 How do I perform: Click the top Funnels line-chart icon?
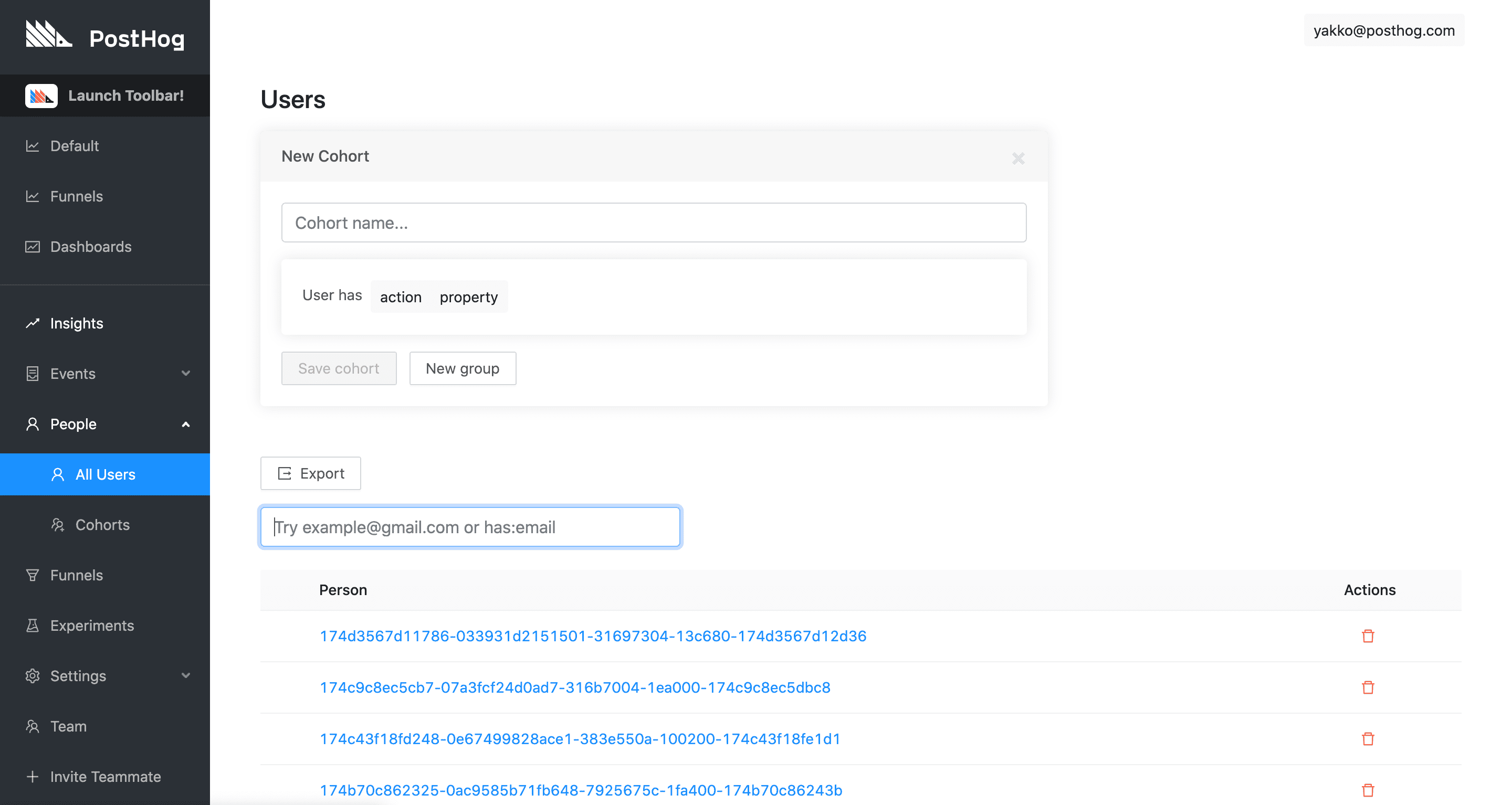click(x=33, y=197)
